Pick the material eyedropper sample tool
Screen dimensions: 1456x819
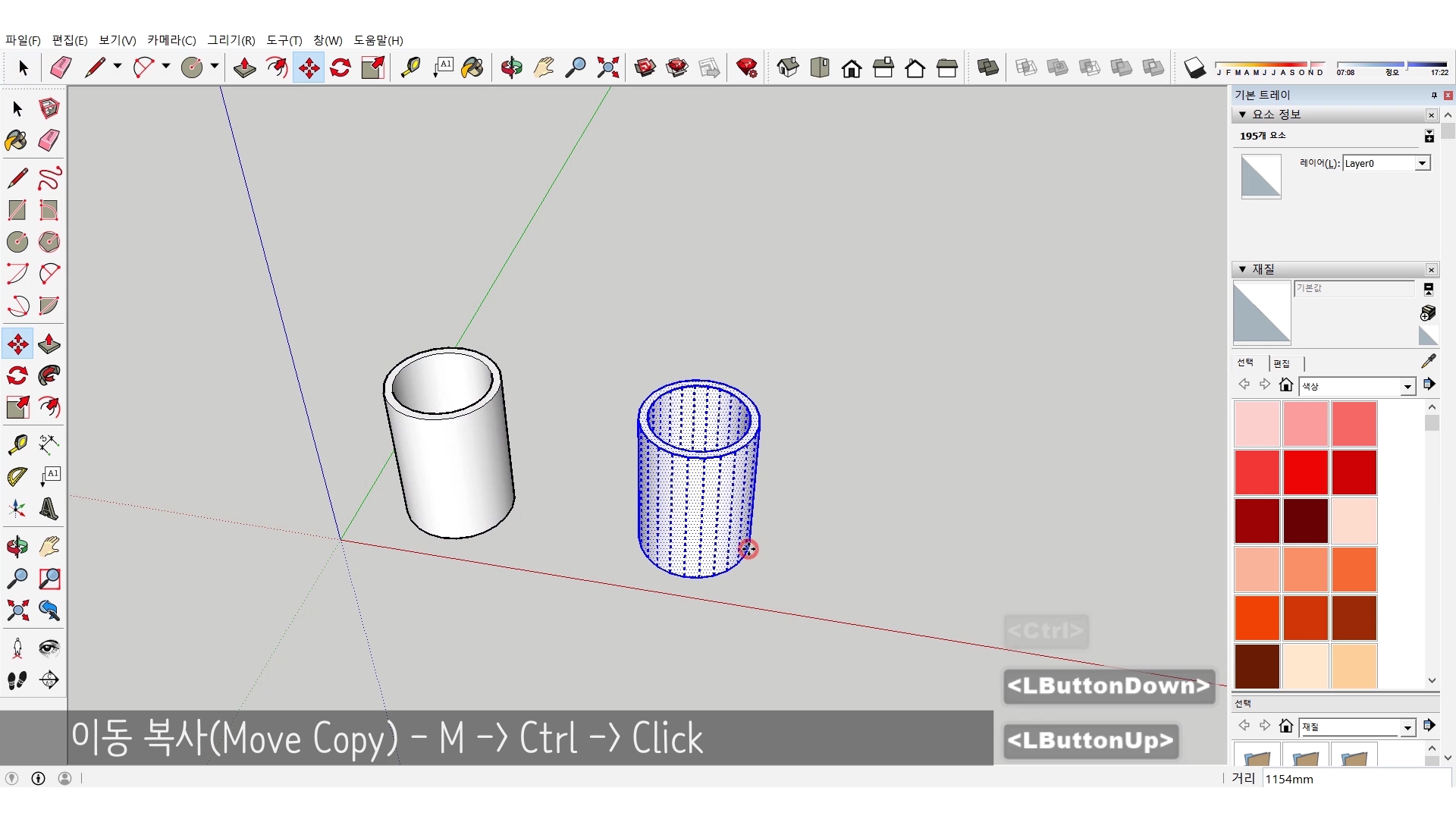(1429, 362)
